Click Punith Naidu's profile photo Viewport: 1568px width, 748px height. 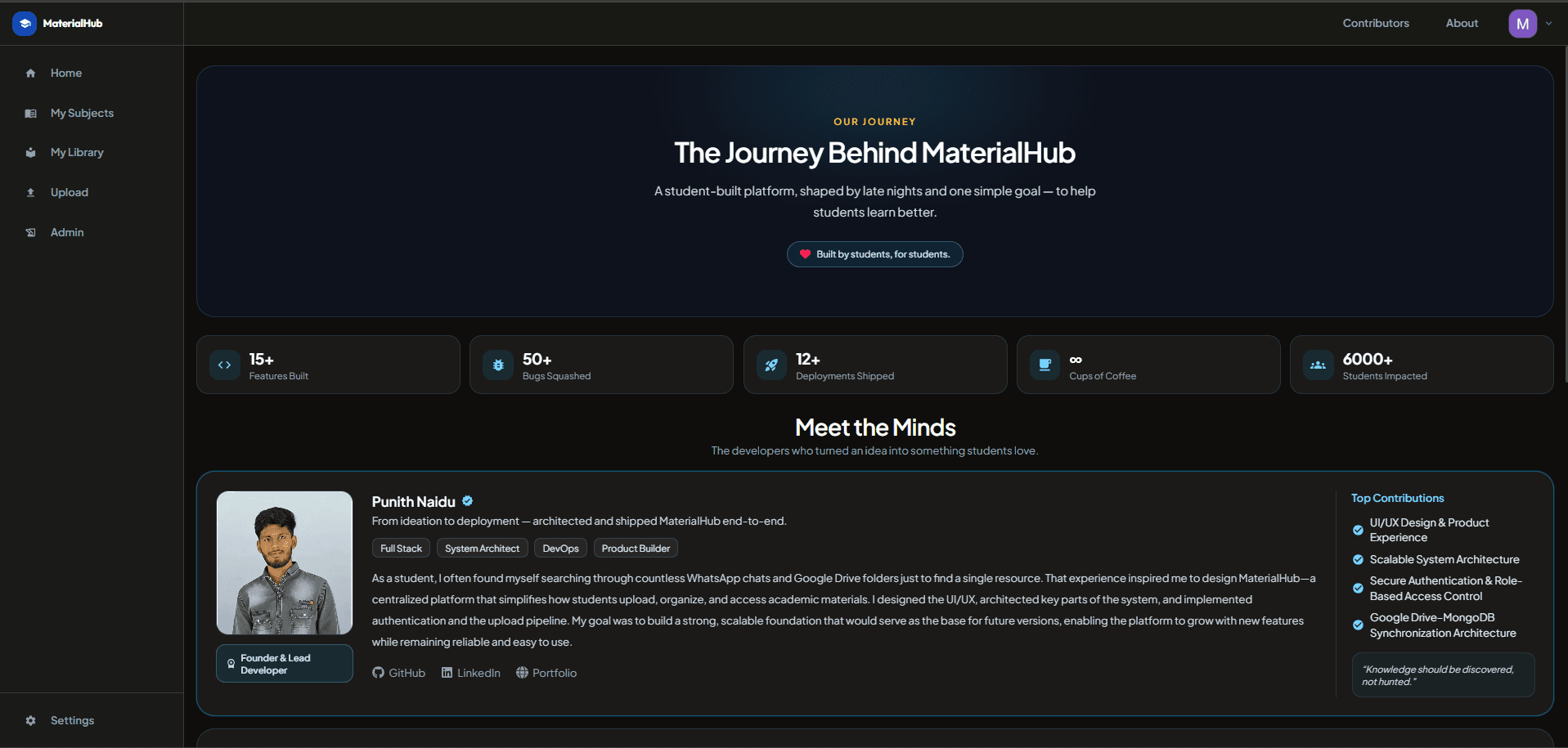coord(285,562)
